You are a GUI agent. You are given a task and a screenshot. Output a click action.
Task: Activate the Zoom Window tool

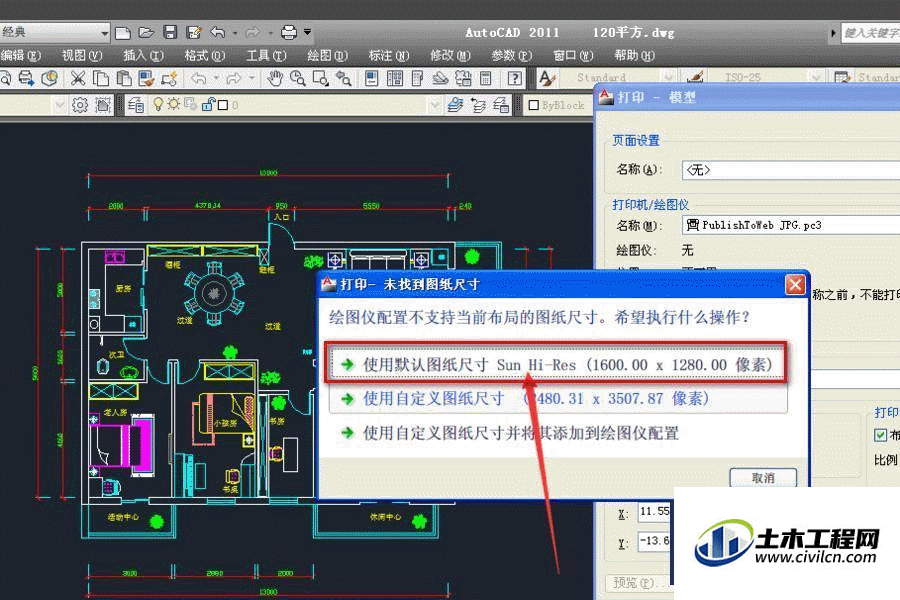tap(321, 78)
